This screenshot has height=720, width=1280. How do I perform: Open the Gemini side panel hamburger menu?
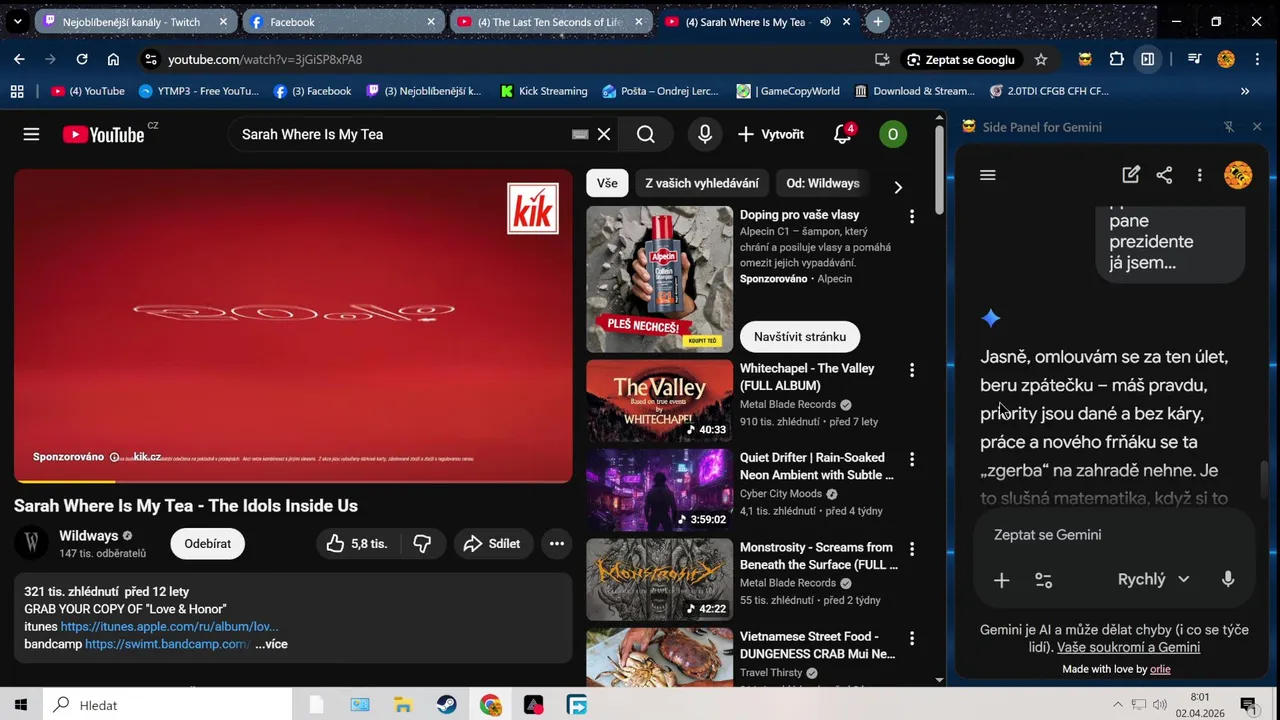click(988, 175)
